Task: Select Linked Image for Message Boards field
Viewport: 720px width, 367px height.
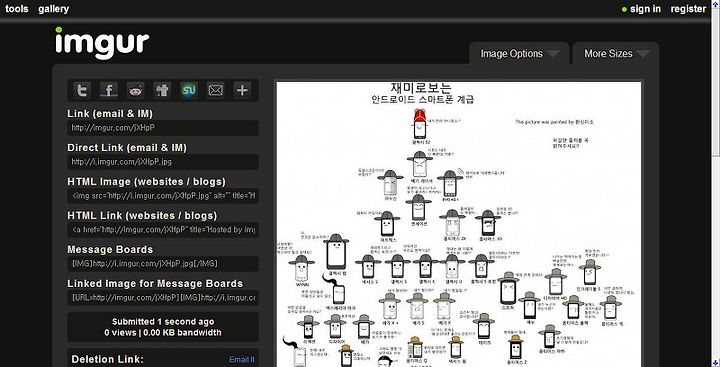Action: pos(163,298)
